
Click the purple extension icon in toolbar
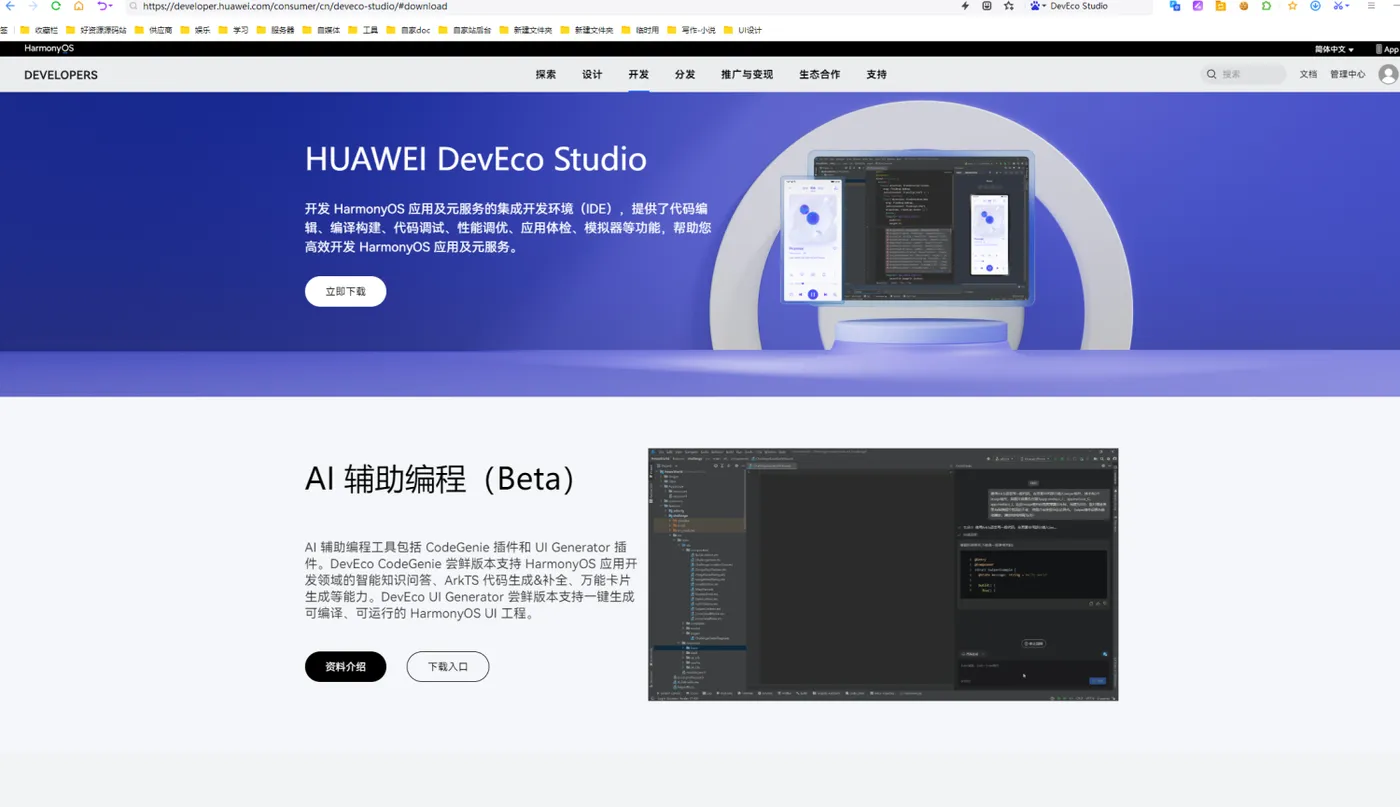(1198, 6)
